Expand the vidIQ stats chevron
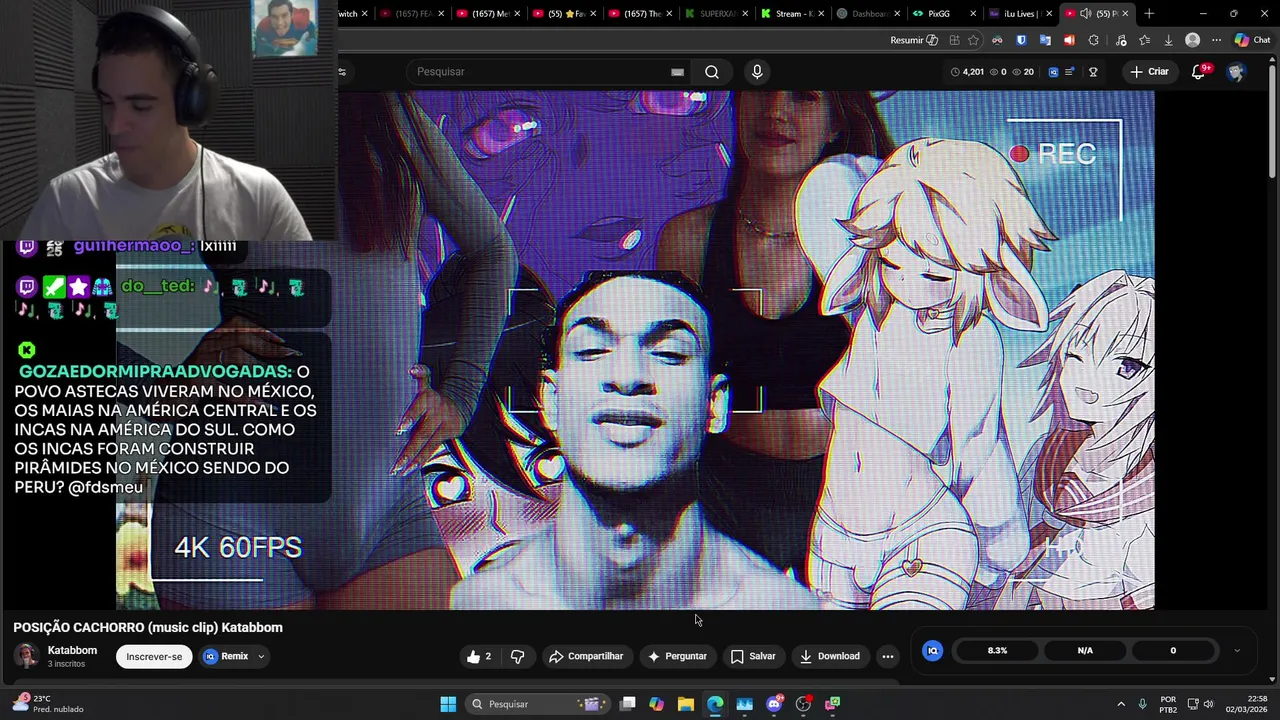This screenshot has width=1280, height=720. (x=1237, y=651)
